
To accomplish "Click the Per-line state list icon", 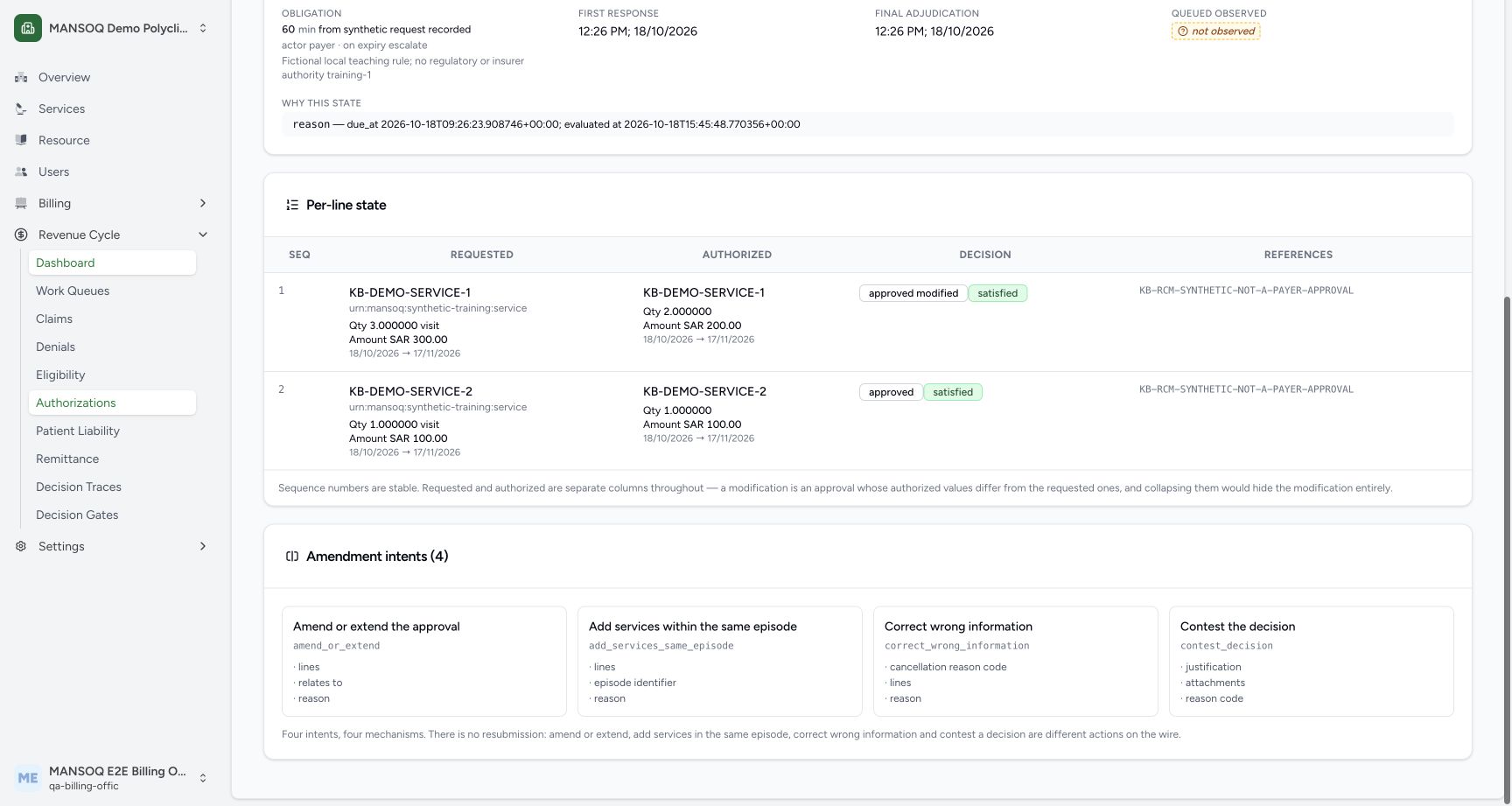I will pyautogui.click(x=292, y=205).
